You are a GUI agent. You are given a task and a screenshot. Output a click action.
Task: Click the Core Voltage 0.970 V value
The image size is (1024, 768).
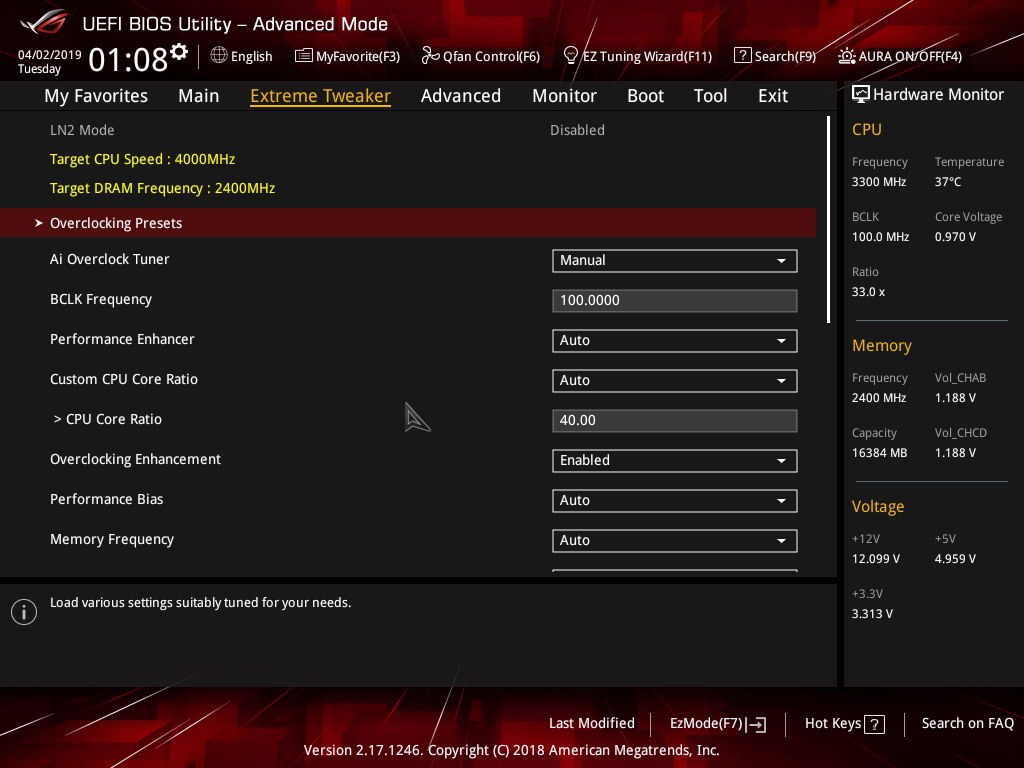[955, 236]
